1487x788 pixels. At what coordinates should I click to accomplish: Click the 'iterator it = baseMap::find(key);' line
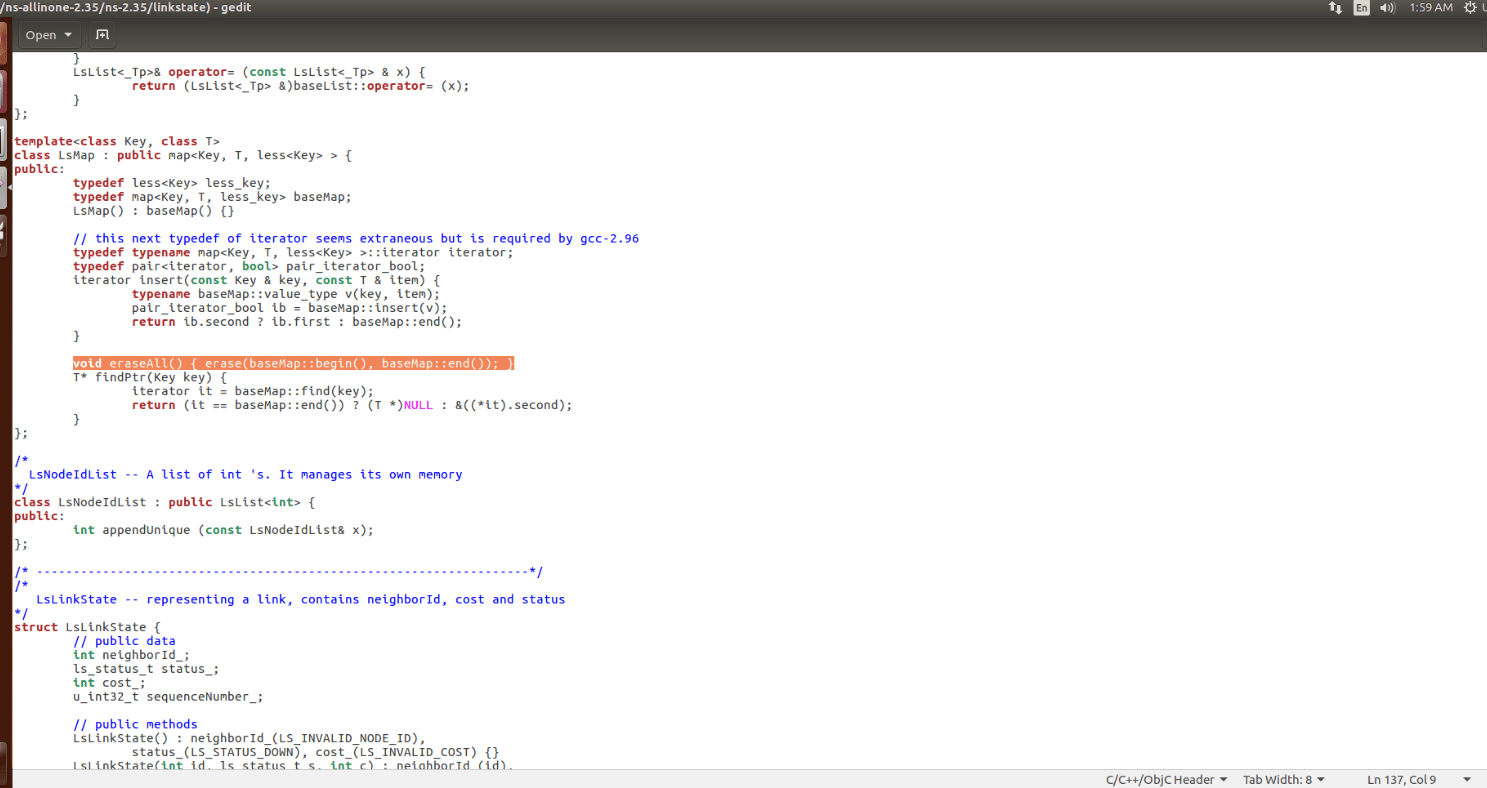coord(253,391)
